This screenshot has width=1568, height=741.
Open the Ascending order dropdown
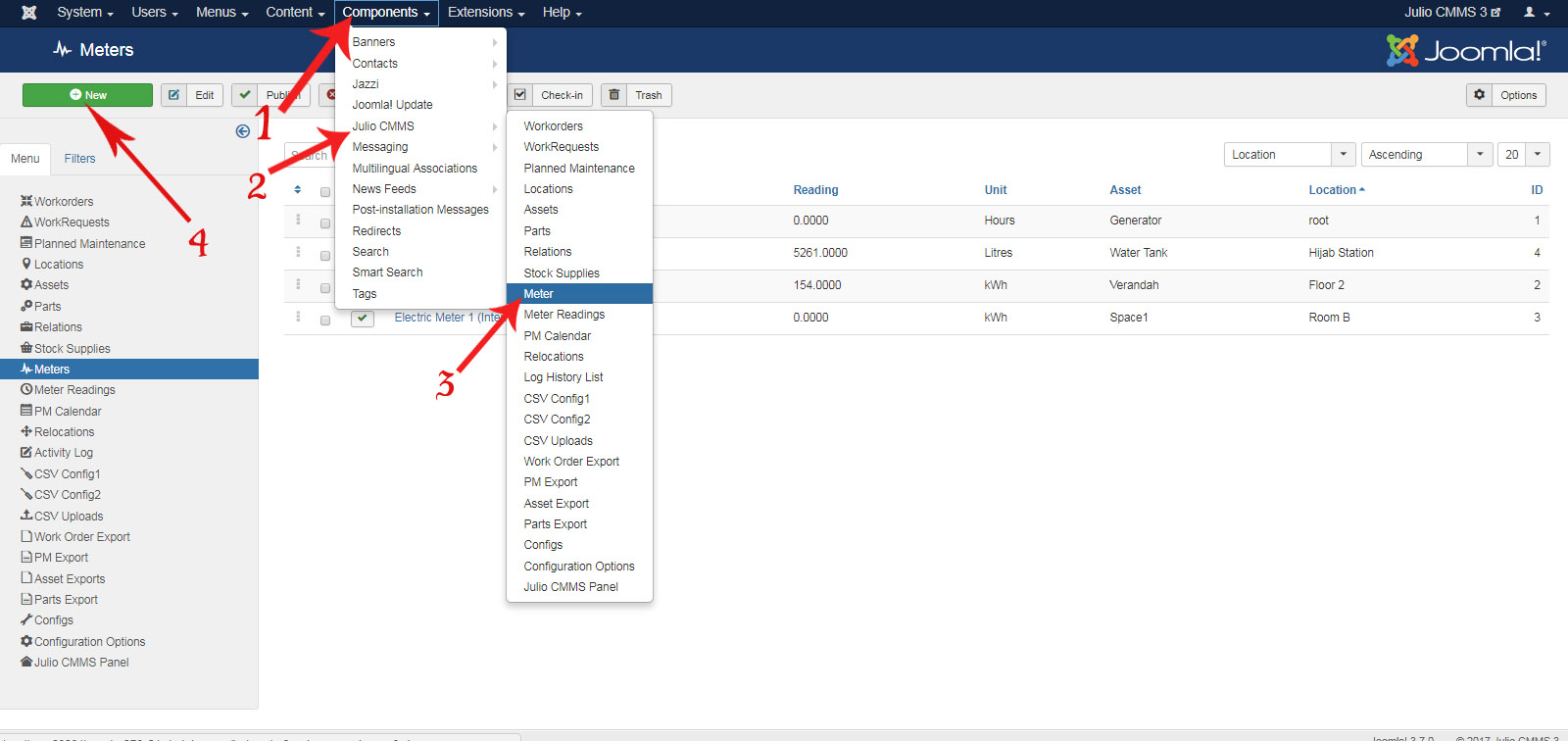coord(1427,155)
